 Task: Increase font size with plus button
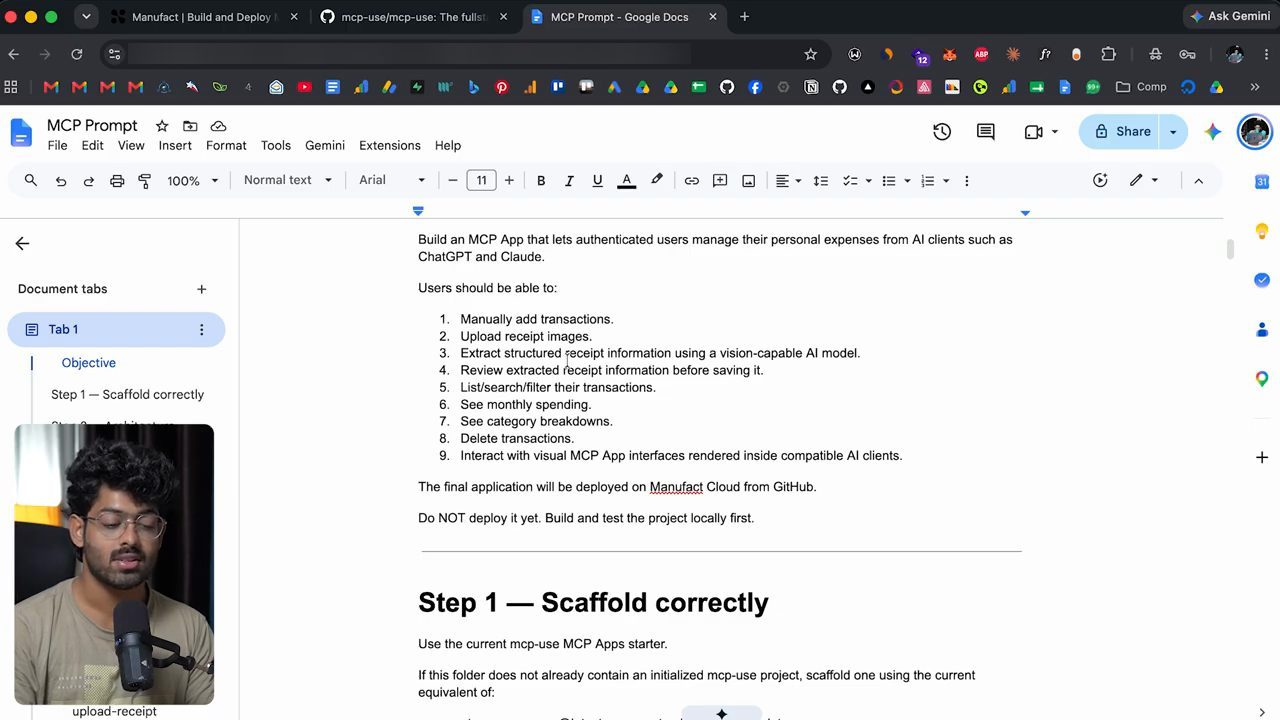(509, 181)
